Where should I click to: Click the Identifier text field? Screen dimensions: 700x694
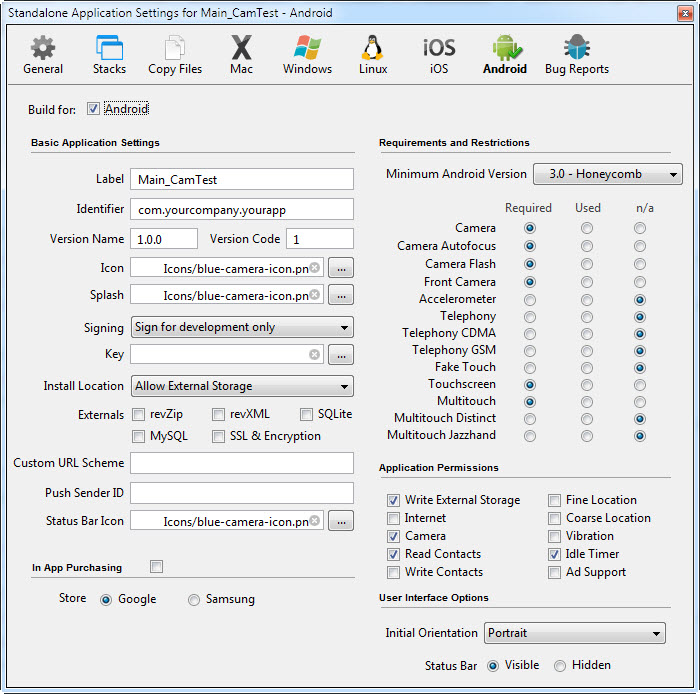pyautogui.click(x=242, y=209)
